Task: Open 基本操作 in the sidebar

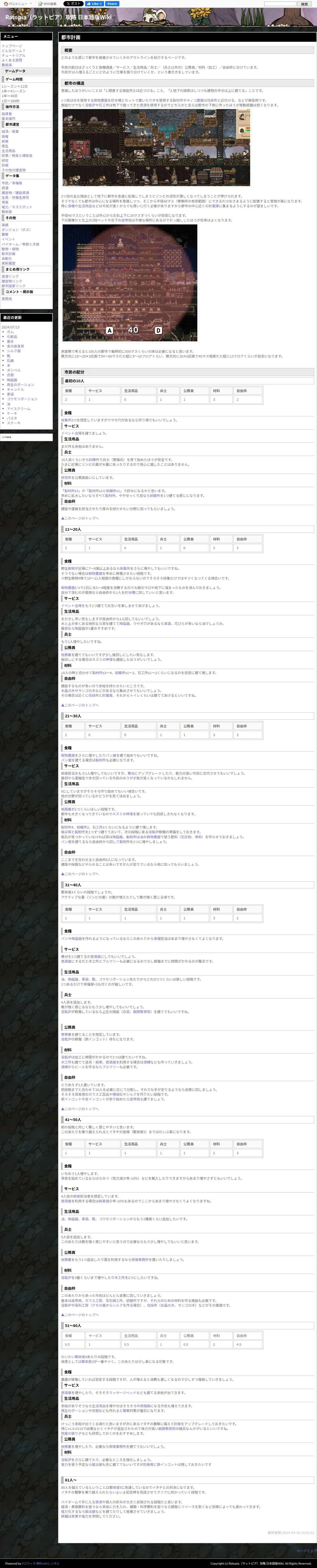Action: [x=8, y=119]
